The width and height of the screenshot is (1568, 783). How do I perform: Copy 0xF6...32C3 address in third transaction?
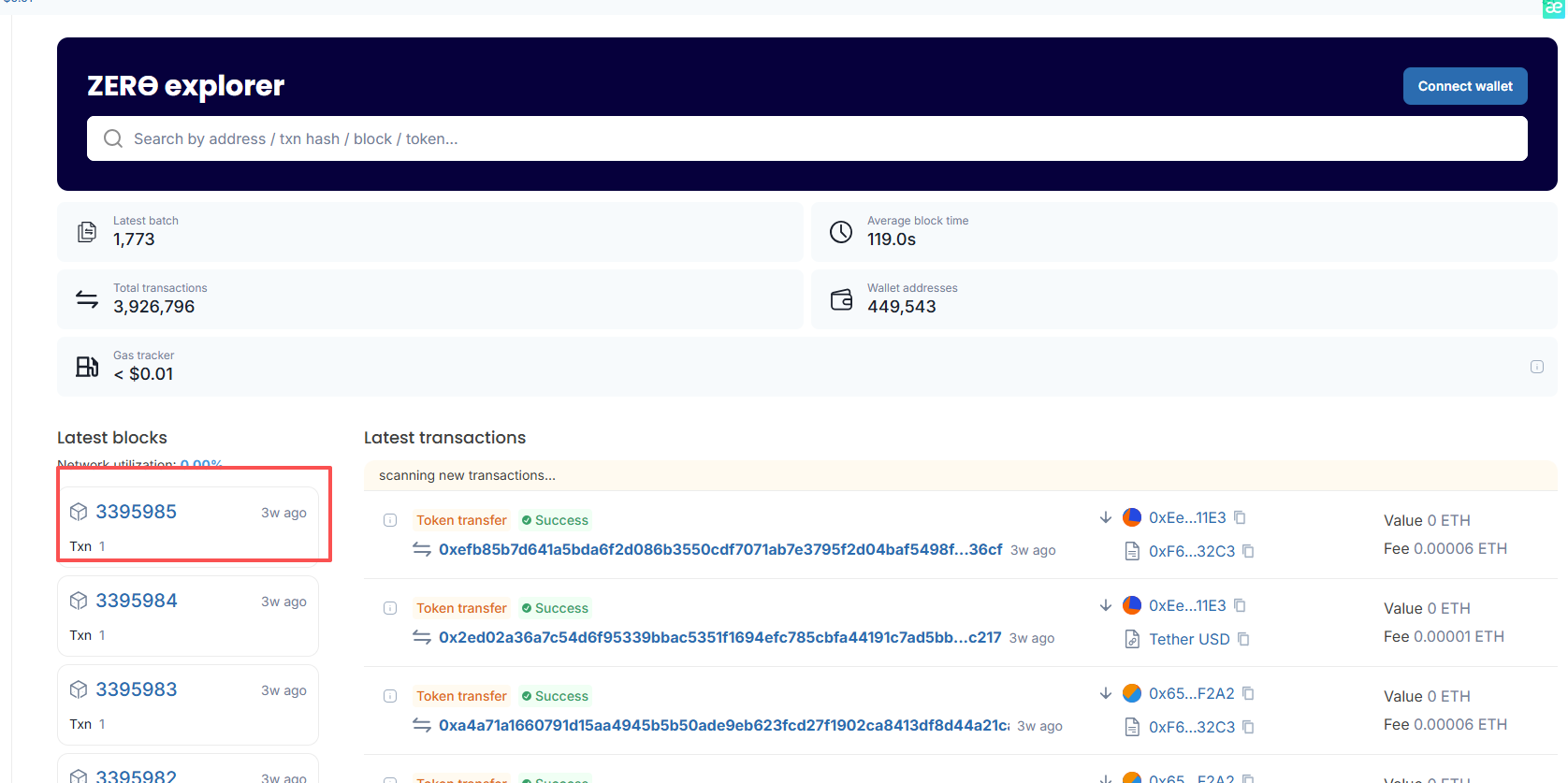point(1248,727)
